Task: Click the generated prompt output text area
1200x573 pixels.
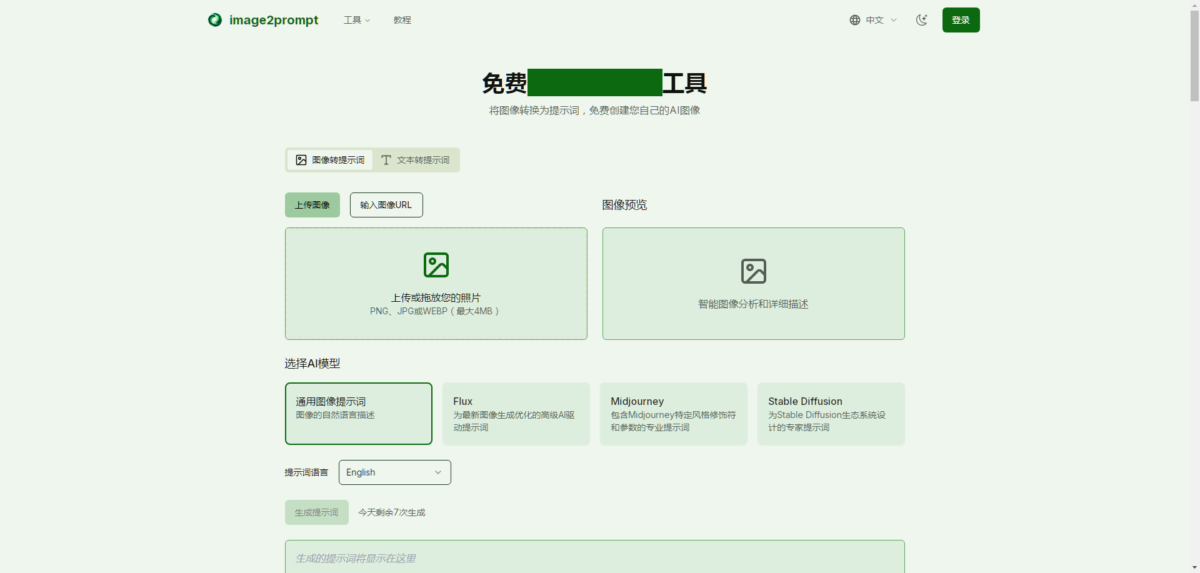Action: coord(594,557)
